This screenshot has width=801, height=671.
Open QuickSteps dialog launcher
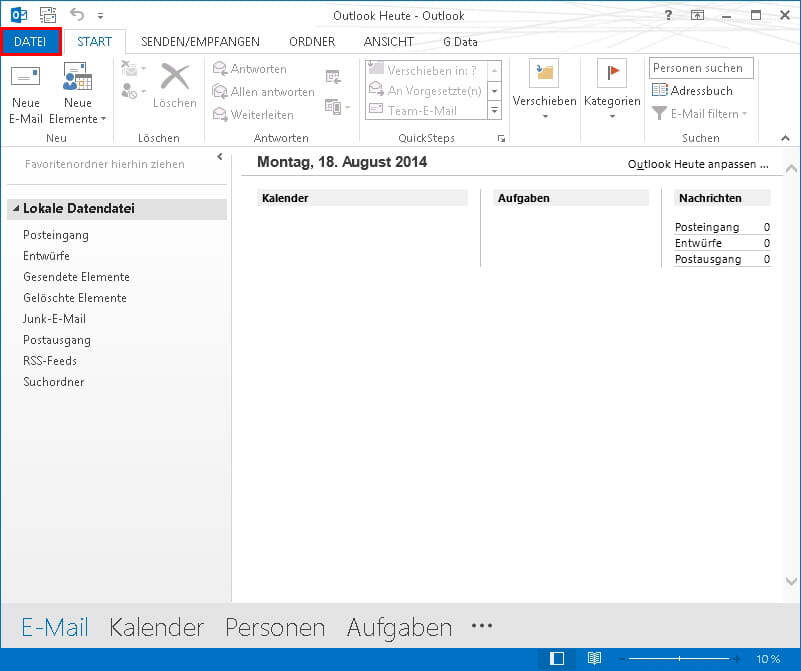pyautogui.click(x=501, y=138)
